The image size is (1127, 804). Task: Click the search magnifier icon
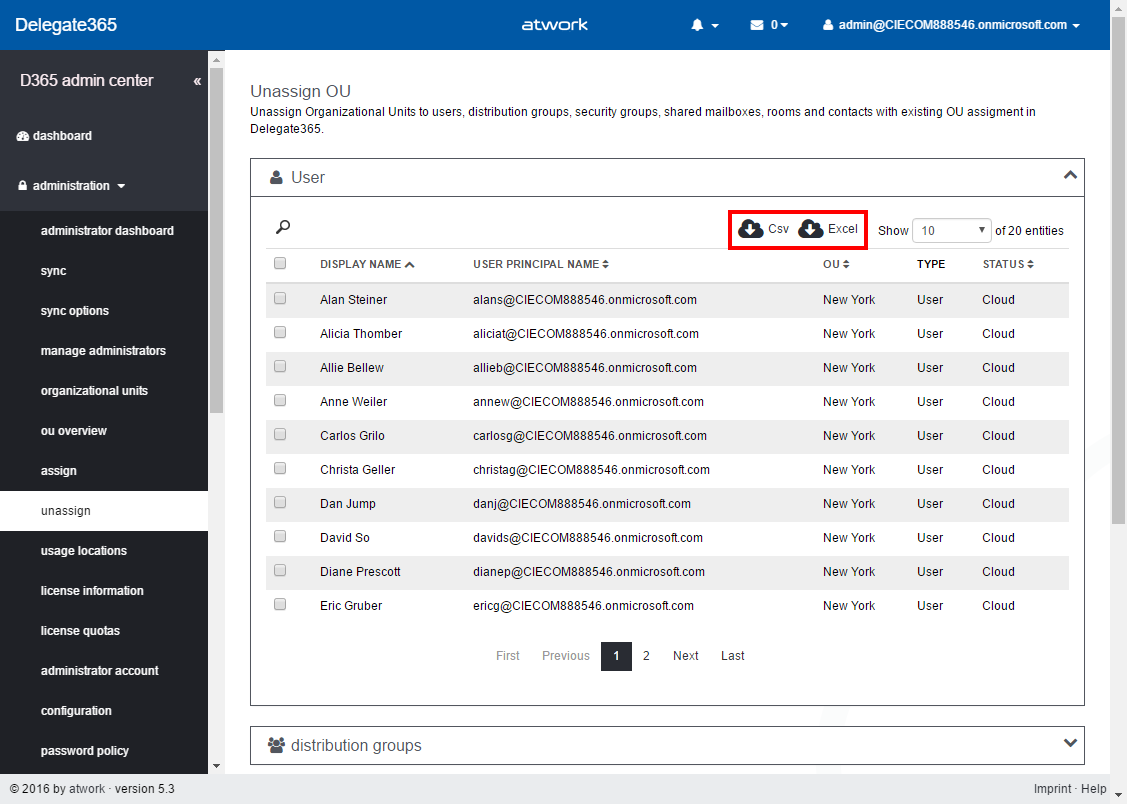click(283, 228)
